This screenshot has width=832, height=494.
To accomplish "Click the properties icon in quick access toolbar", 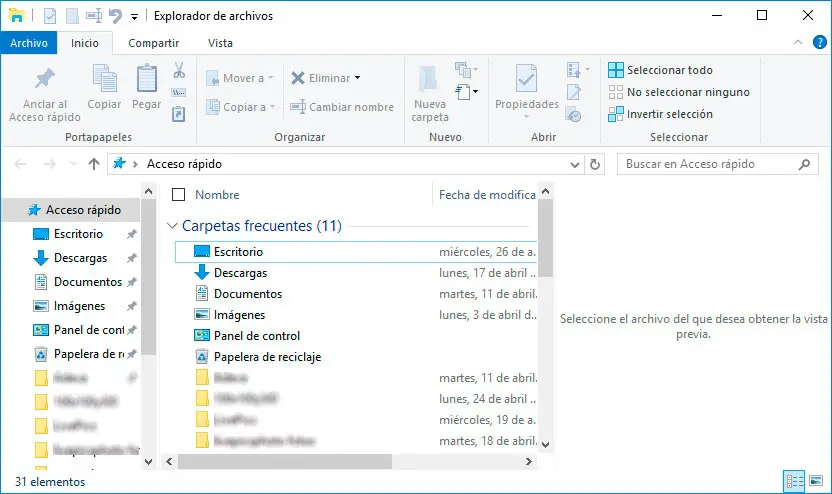I will click(x=50, y=16).
